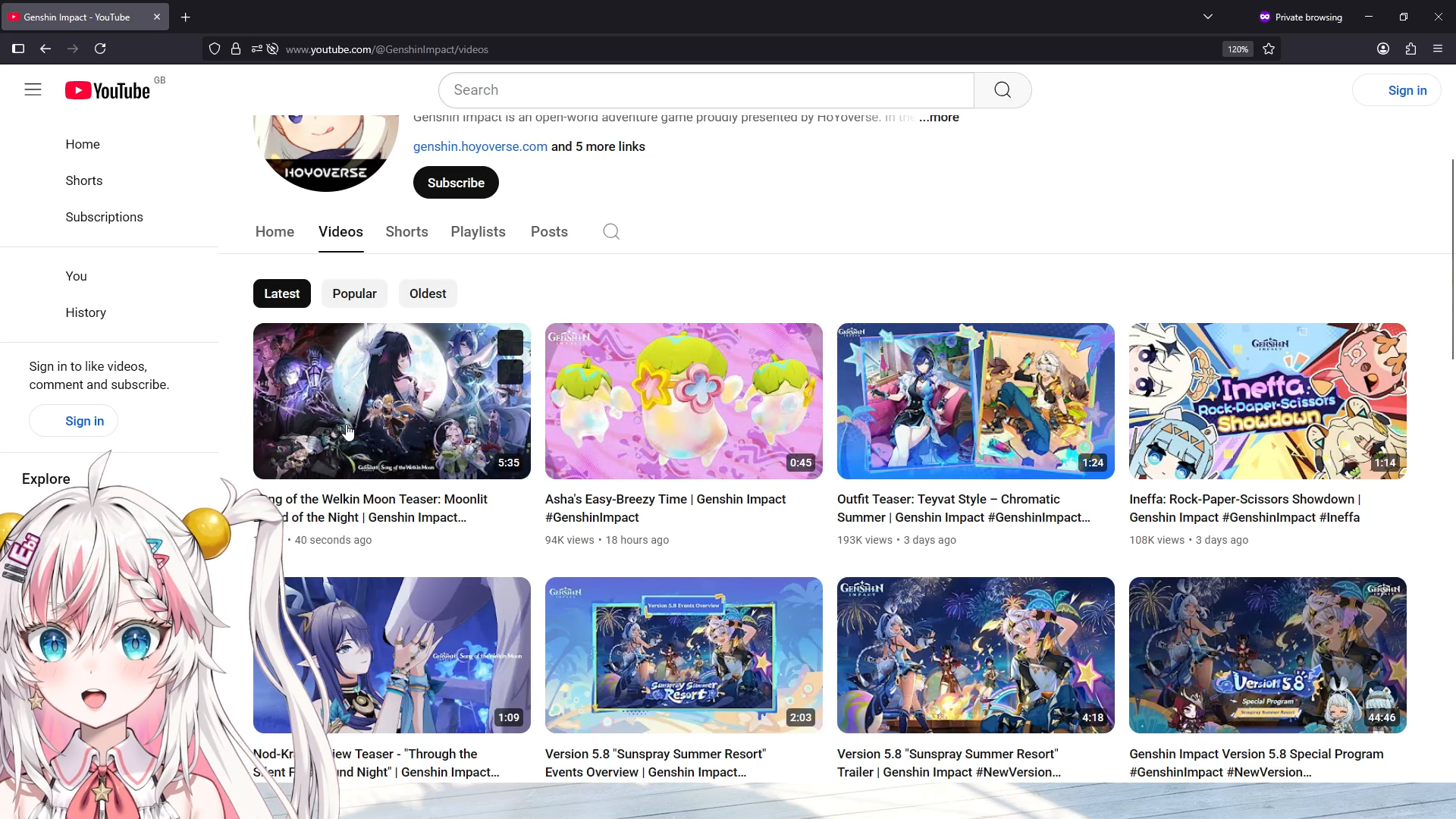This screenshot has height=819, width=1456.
Task: Select the Popular sort chip
Action: (354, 293)
